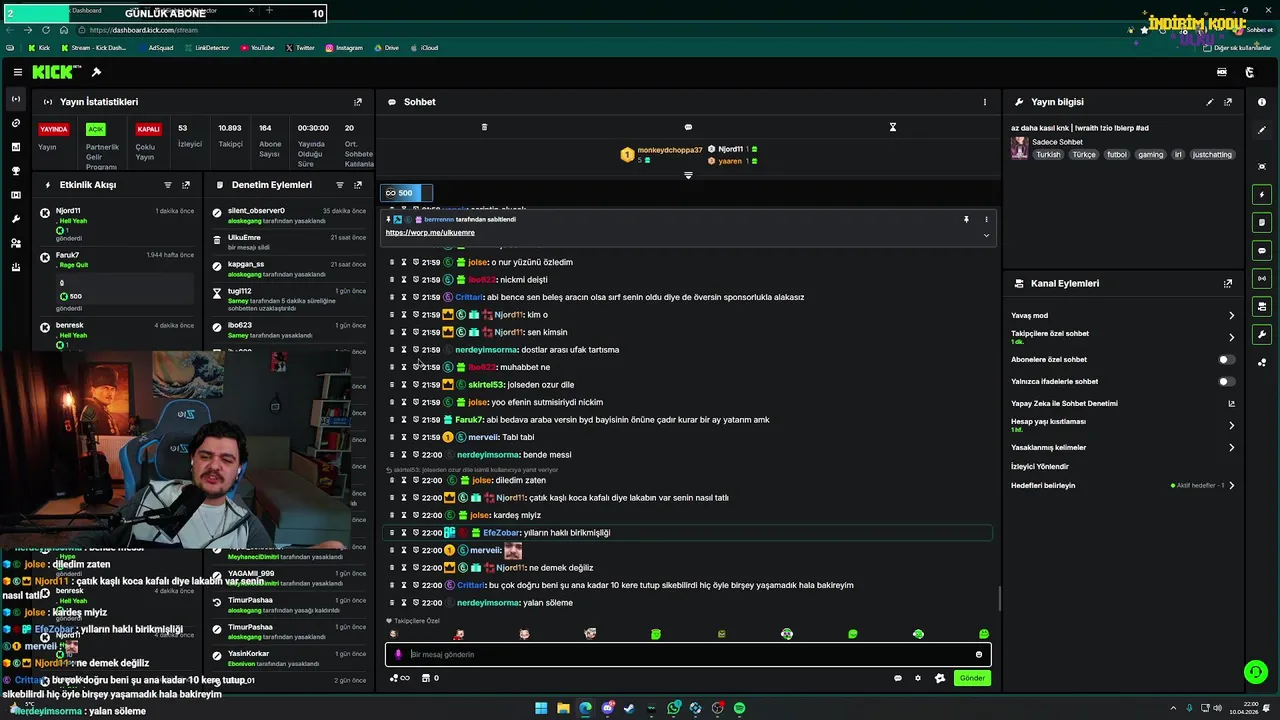1280x720 pixels.
Task: Pop out the Denetim Eylemleri panel
Action: pyautogui.click(x=358, y=185)
